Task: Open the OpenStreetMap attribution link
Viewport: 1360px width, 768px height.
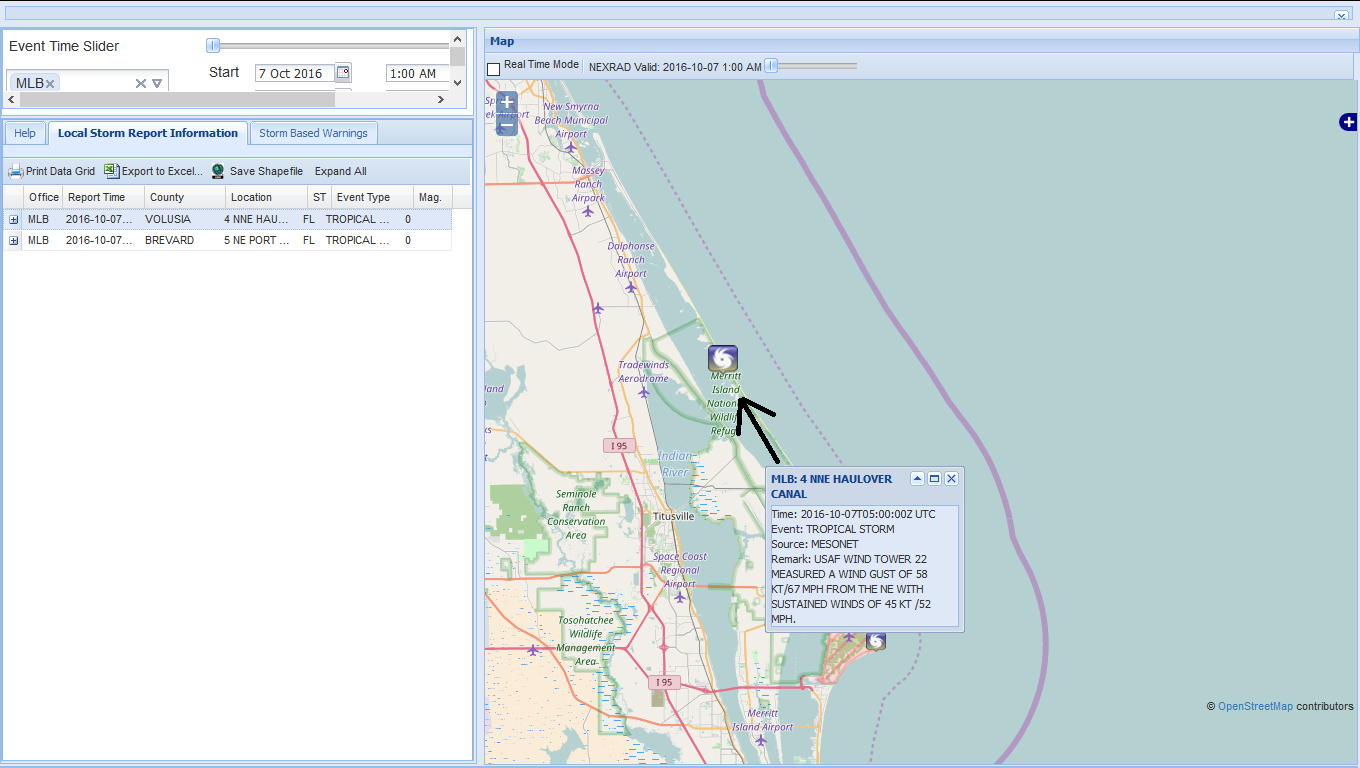Action: pos(1255,706)
